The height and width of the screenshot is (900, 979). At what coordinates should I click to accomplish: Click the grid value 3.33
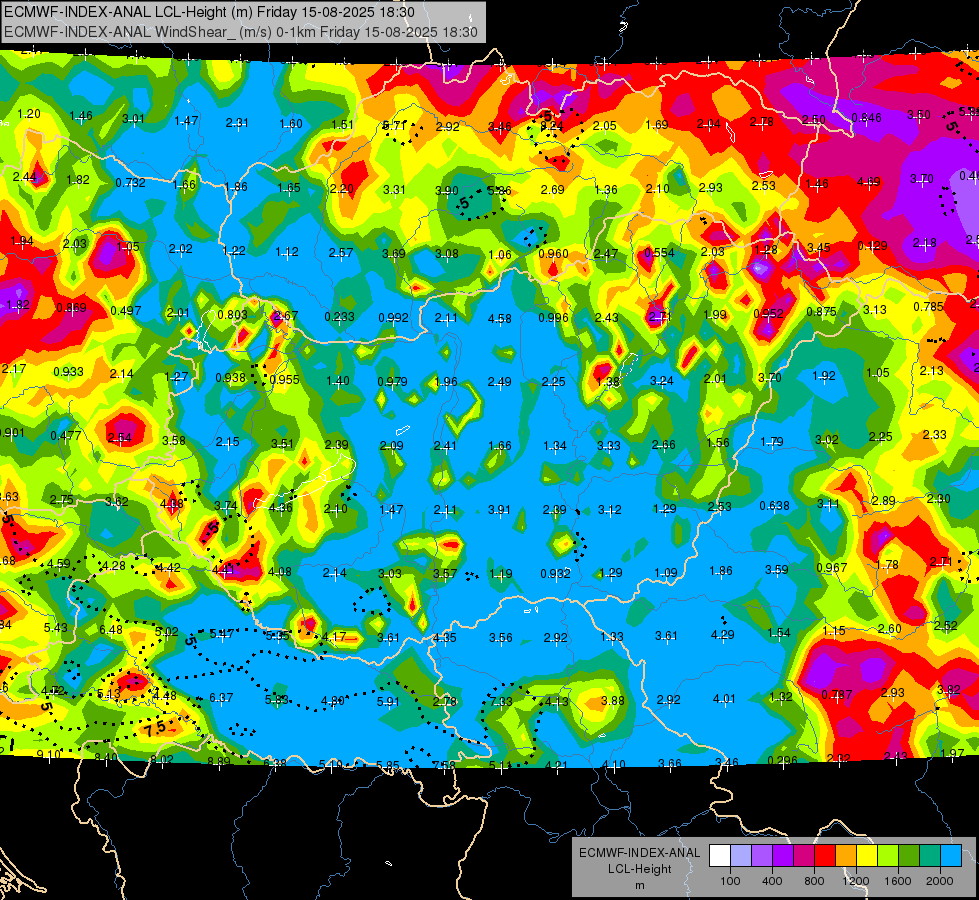click(x=609, y=445)
